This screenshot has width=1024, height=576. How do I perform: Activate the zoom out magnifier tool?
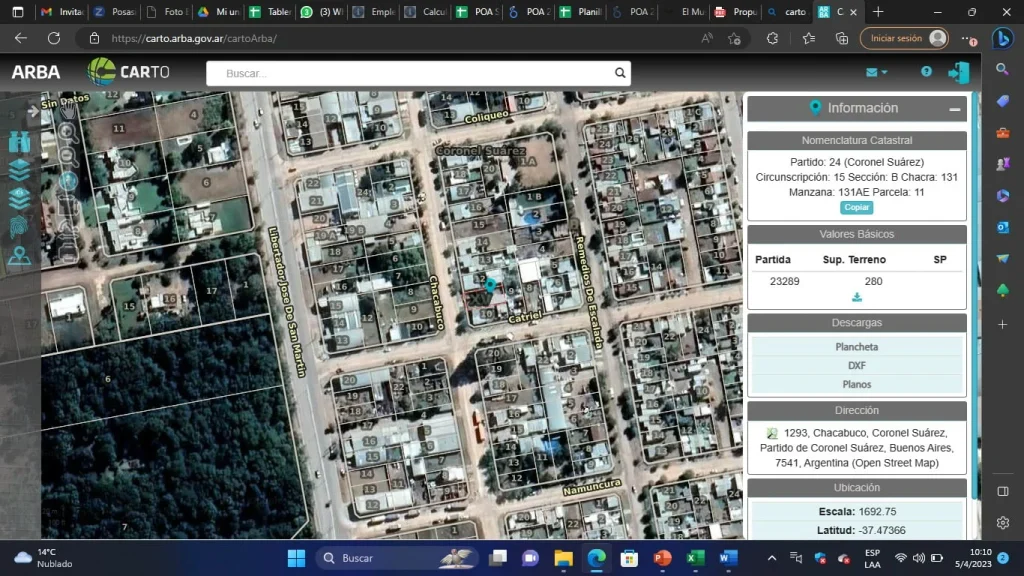coord(67,156)
